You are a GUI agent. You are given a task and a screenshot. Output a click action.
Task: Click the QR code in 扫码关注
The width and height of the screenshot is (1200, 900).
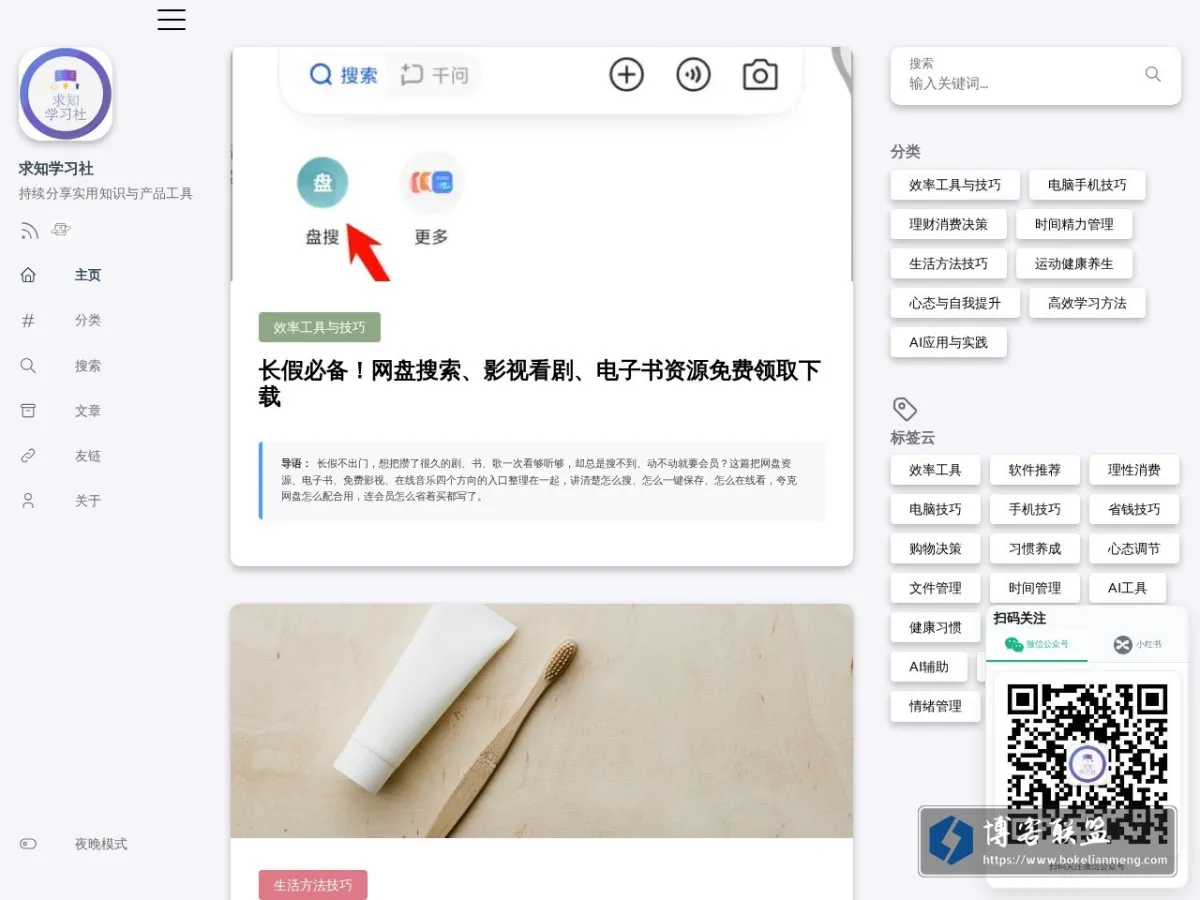point(1087,765)
